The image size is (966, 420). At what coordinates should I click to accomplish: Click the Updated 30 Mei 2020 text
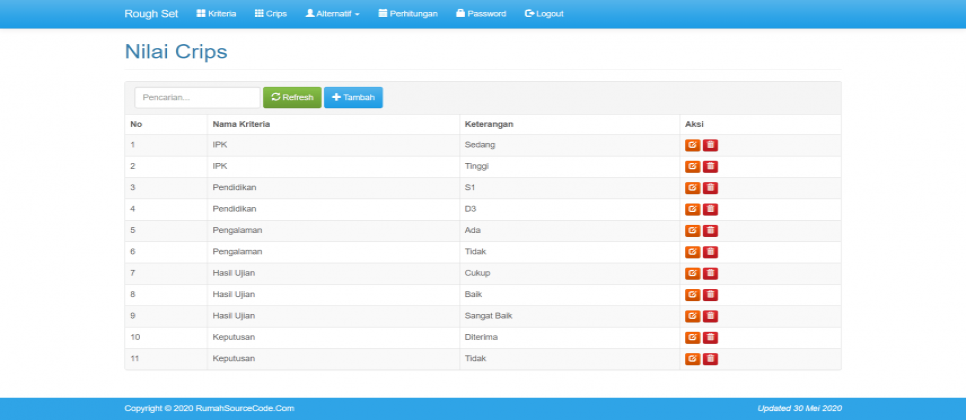coord(800,408)
